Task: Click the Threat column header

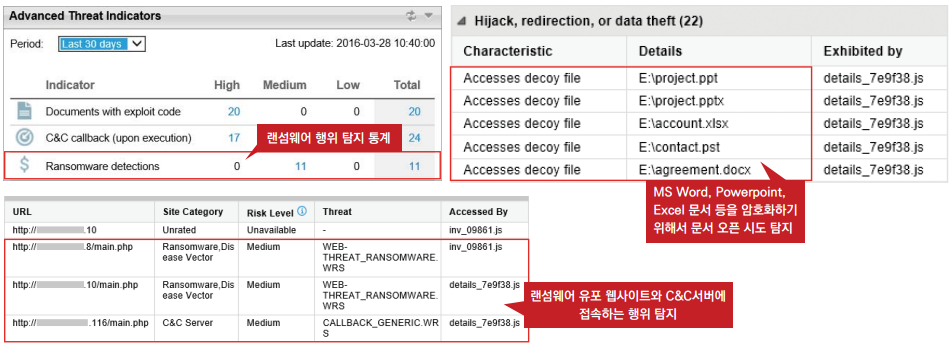Action: (337, 212)
